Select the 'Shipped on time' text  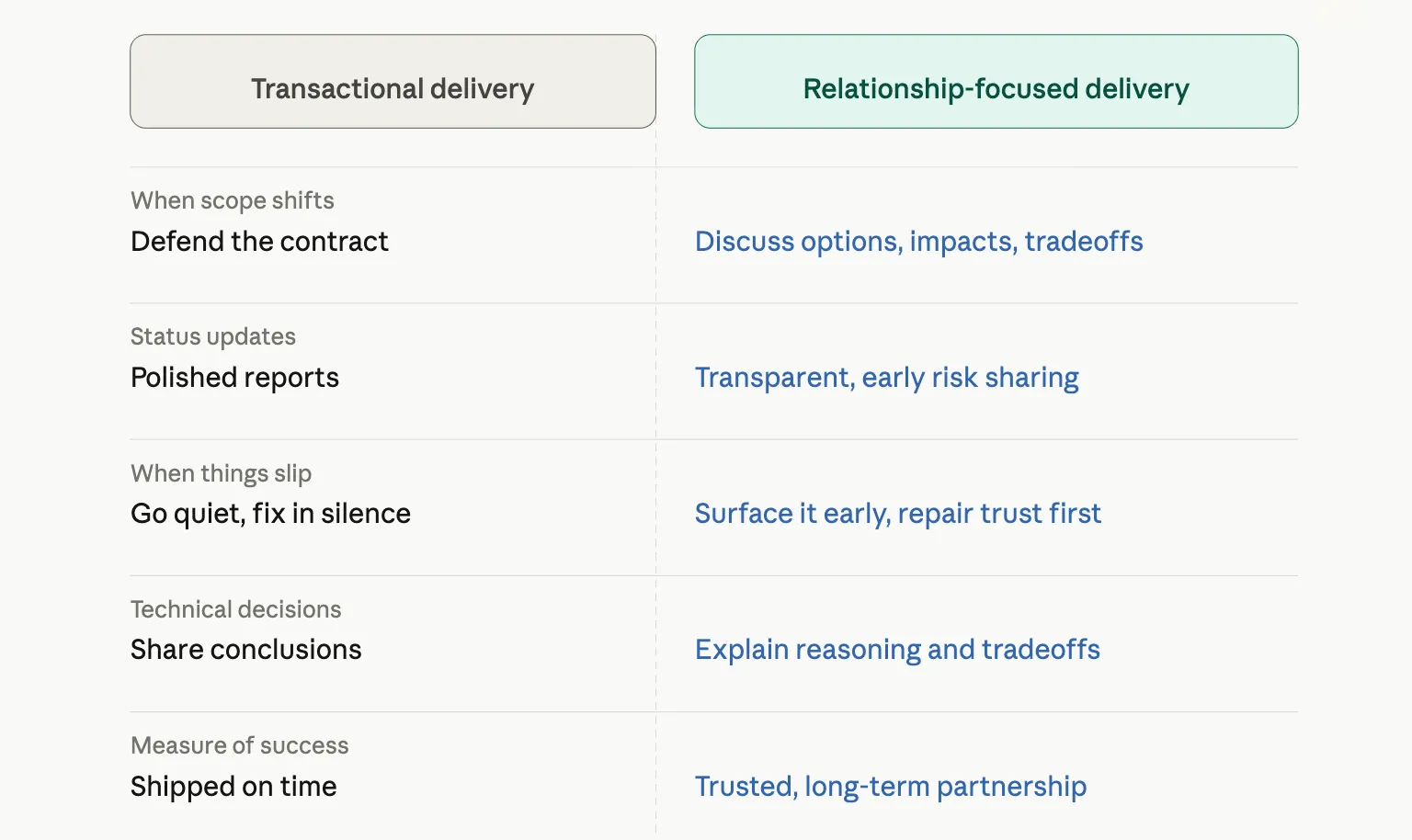point(233,787)
